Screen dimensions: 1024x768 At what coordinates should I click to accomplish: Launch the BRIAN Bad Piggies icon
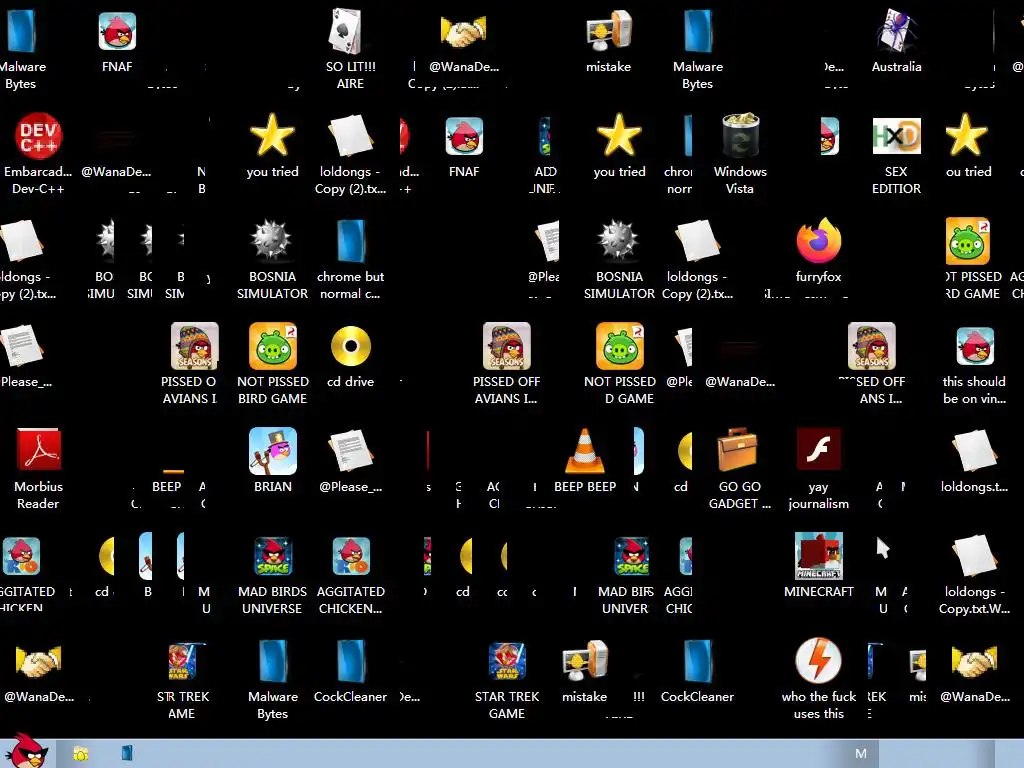273,451
